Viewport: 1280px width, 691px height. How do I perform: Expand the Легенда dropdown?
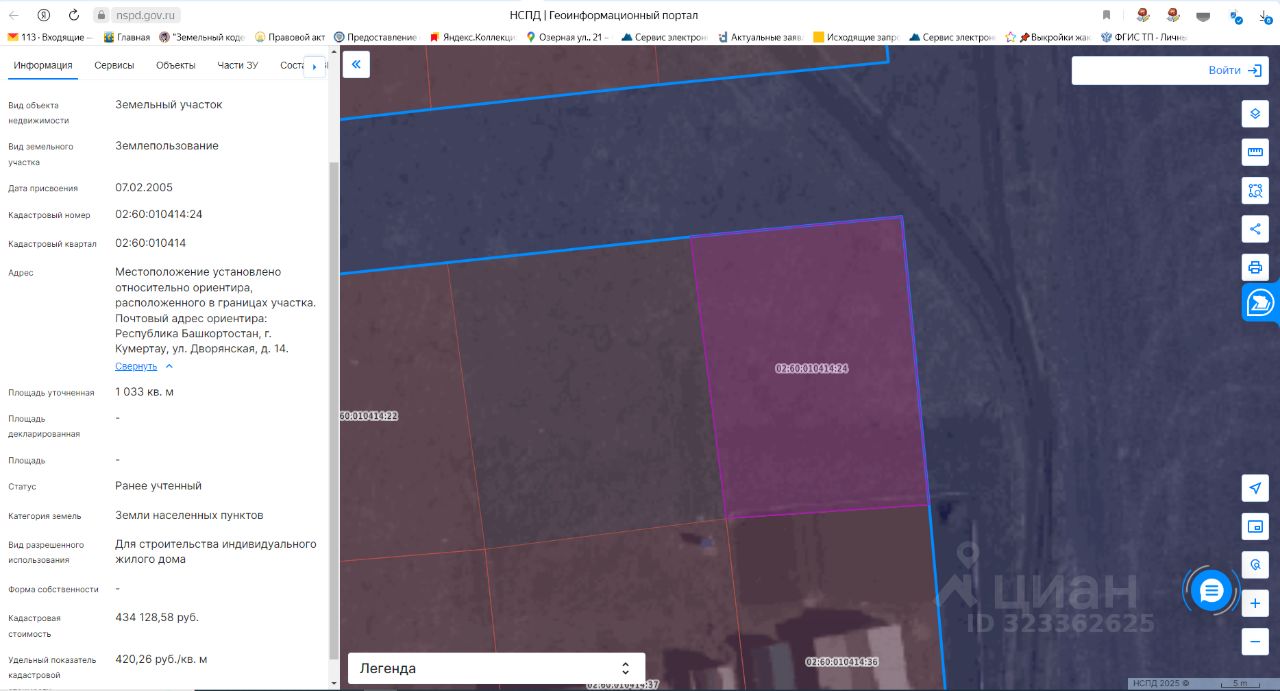pos(496,668)
